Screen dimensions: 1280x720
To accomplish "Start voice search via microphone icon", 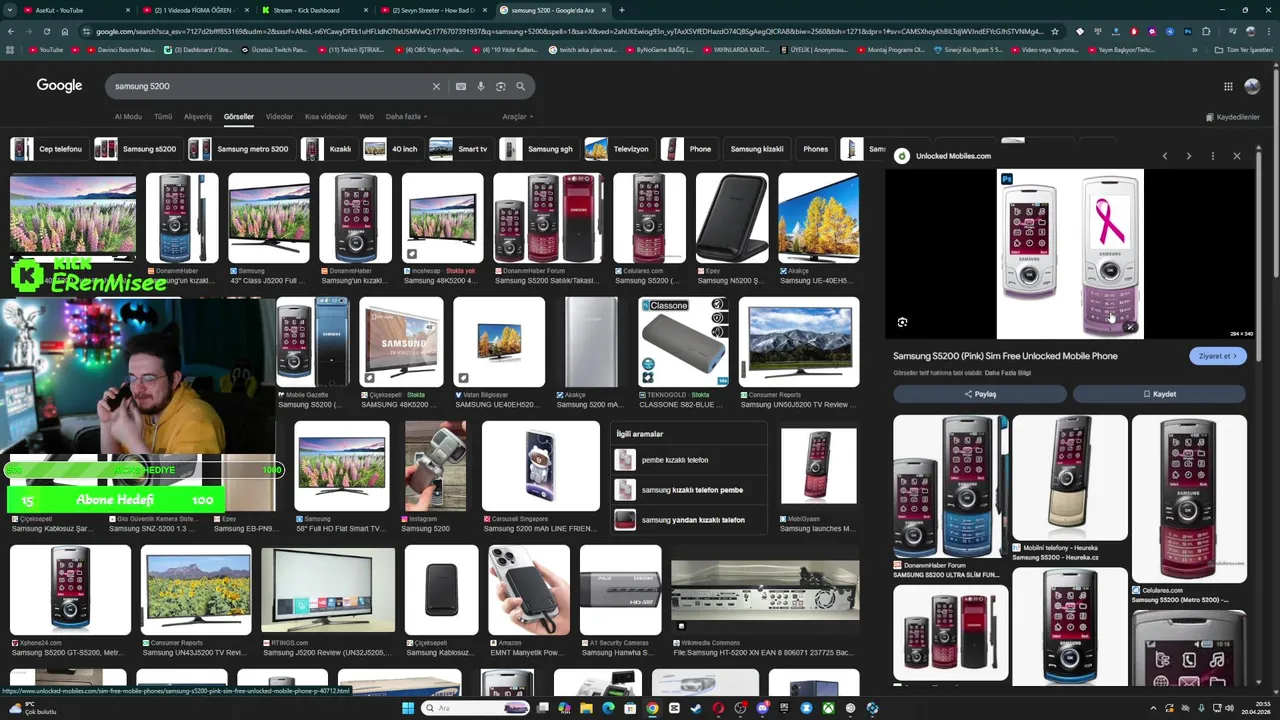I will (x=481, y=87).
